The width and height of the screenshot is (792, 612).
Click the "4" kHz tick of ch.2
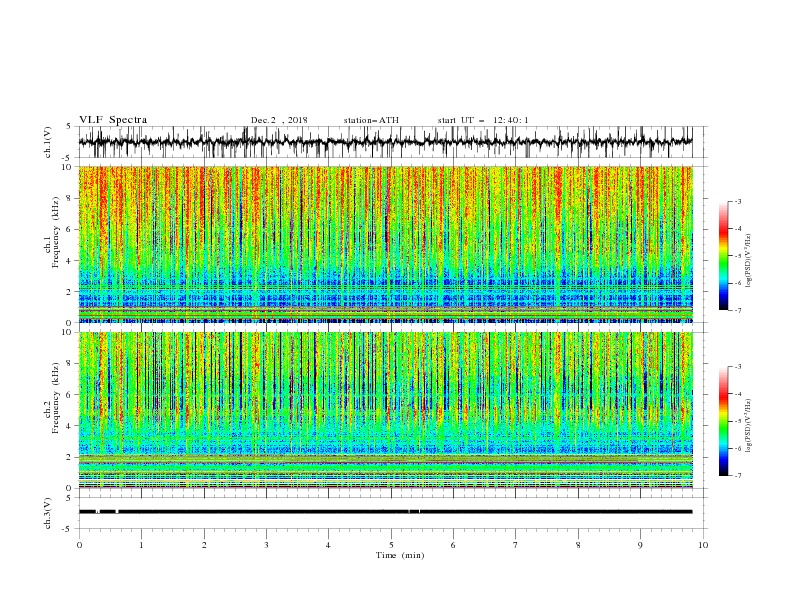pos(70,426)
